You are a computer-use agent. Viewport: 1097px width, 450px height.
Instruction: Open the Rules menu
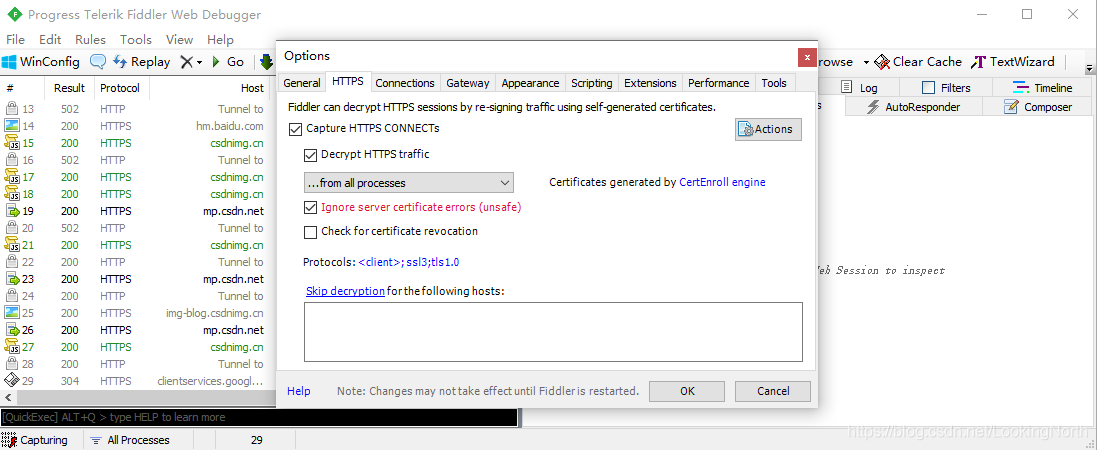click(90, 40)
